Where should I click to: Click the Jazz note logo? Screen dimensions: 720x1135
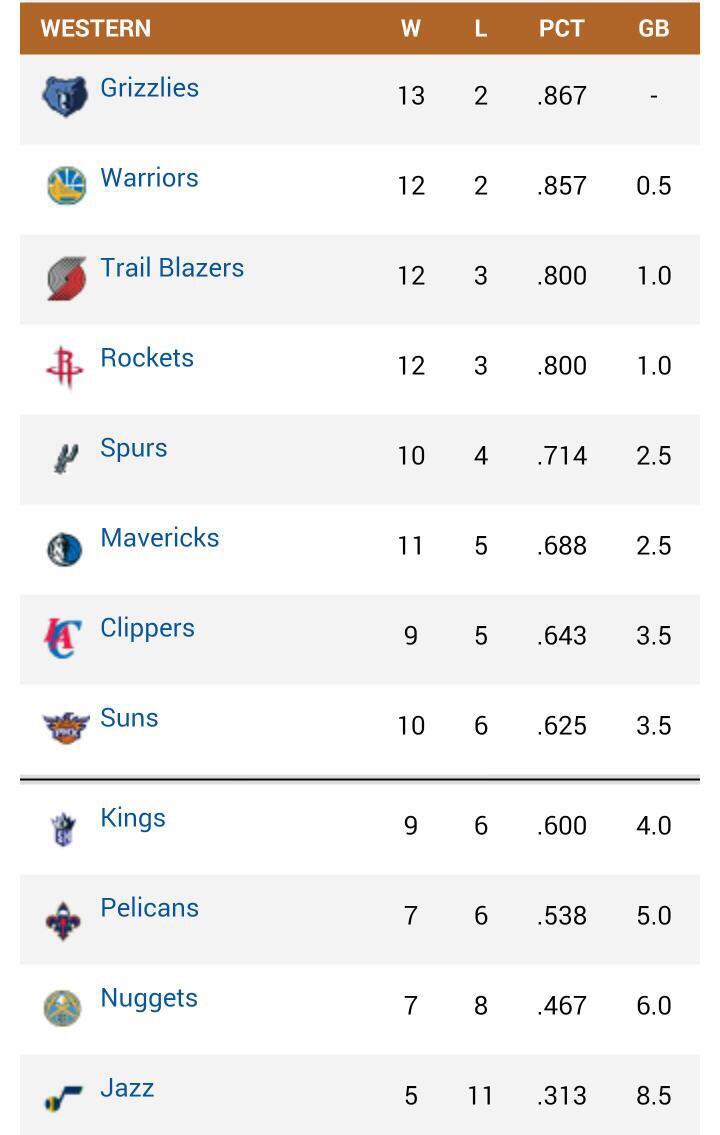64,1099
